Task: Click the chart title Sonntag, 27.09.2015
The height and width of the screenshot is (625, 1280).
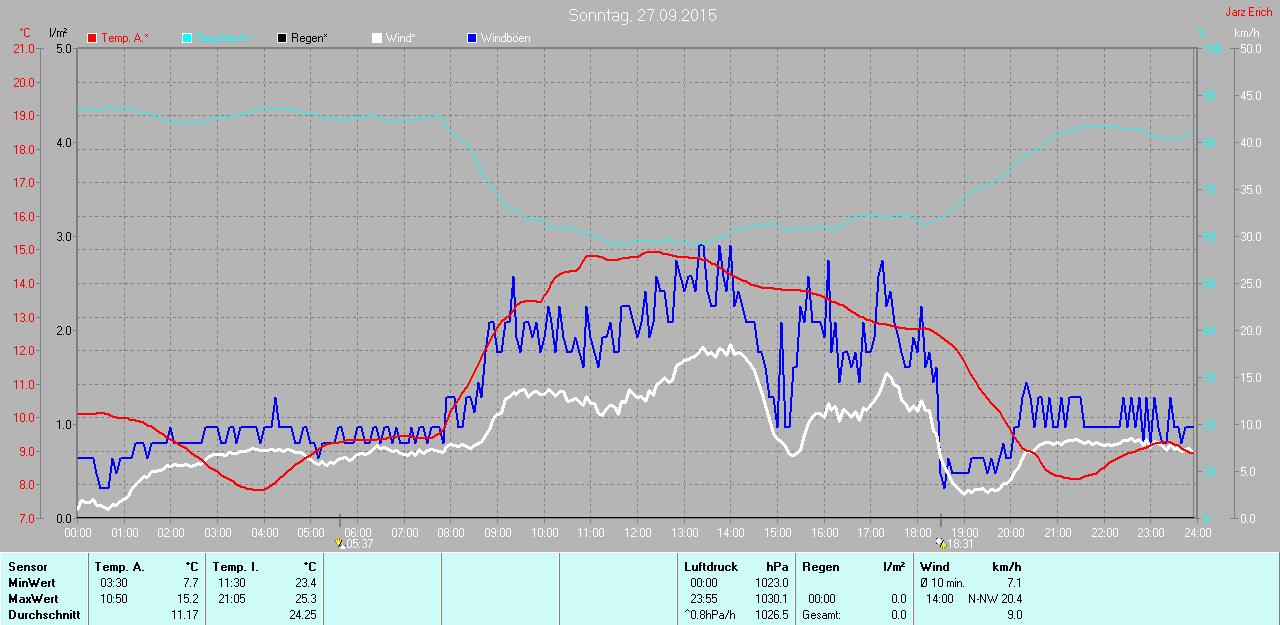Action: [642, 15]
